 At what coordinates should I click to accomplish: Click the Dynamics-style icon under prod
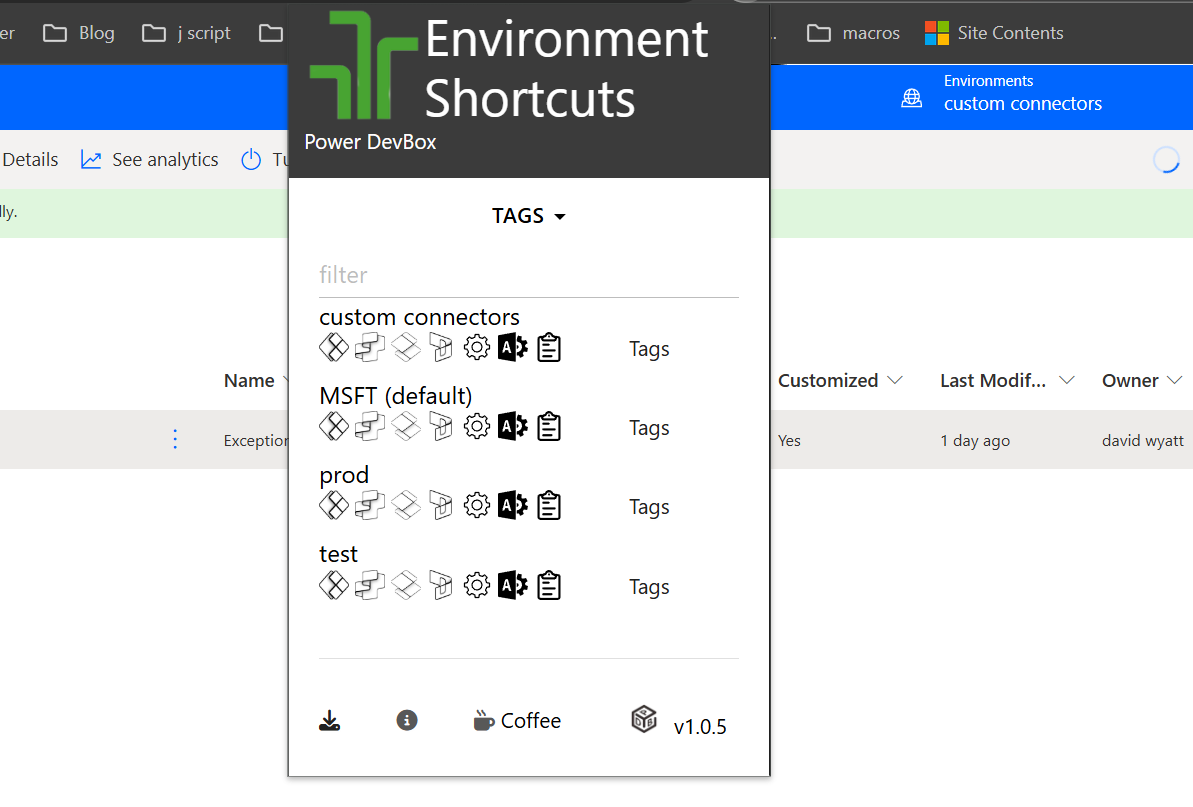[441, 506]
